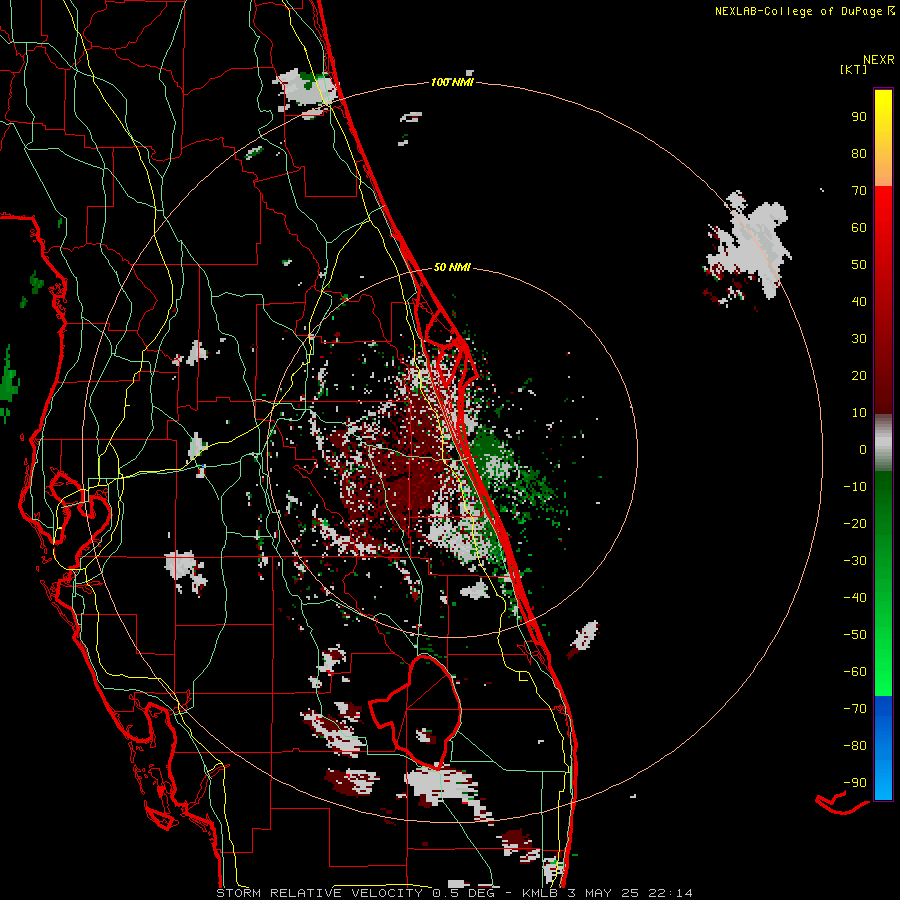Viewport: 900px width, 900px height.
Task: Select the positive 80 scale label
Action: pyautogui.click(x=859, y=154)
